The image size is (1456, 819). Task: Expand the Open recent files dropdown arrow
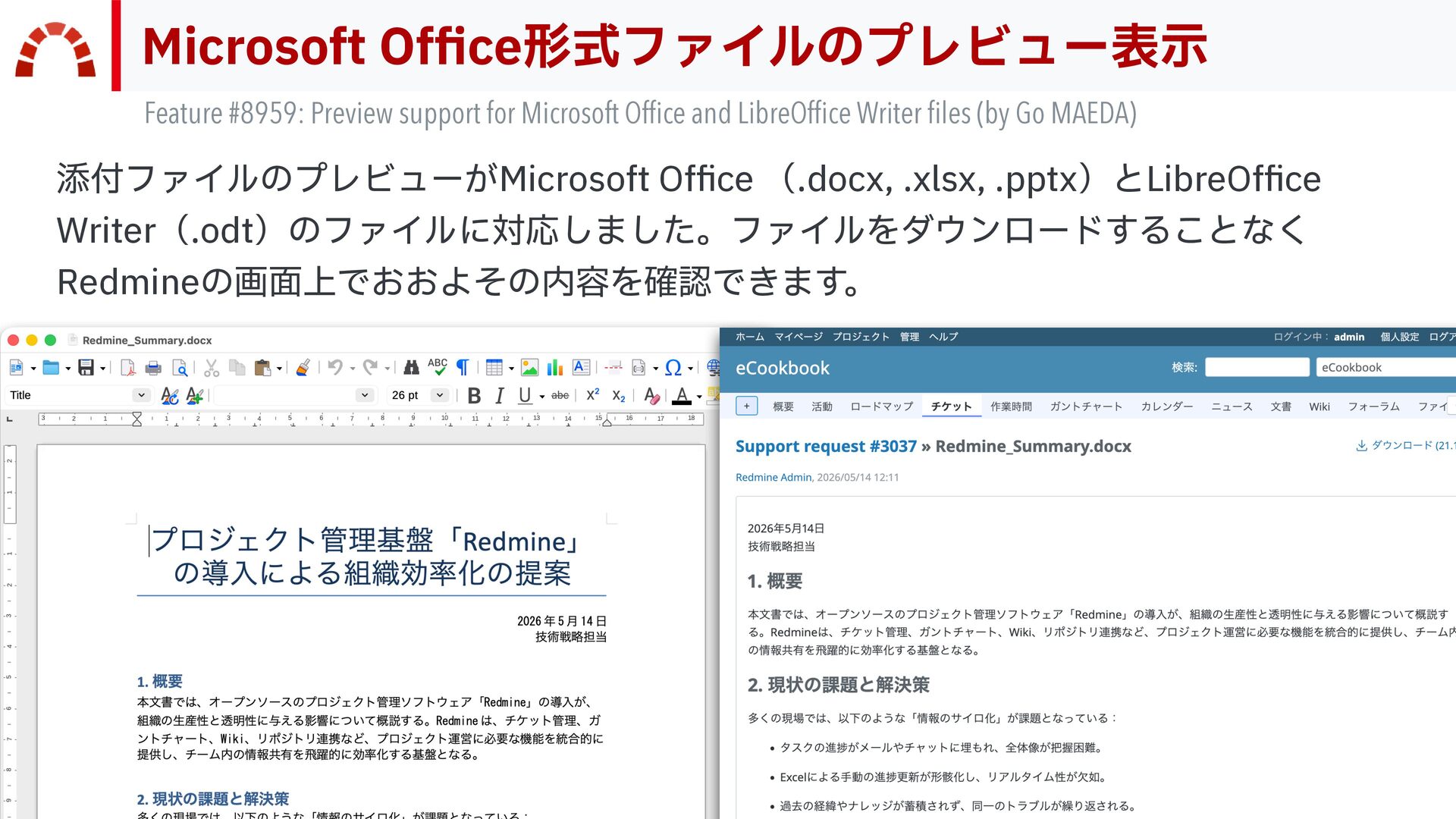click(68, 369)
